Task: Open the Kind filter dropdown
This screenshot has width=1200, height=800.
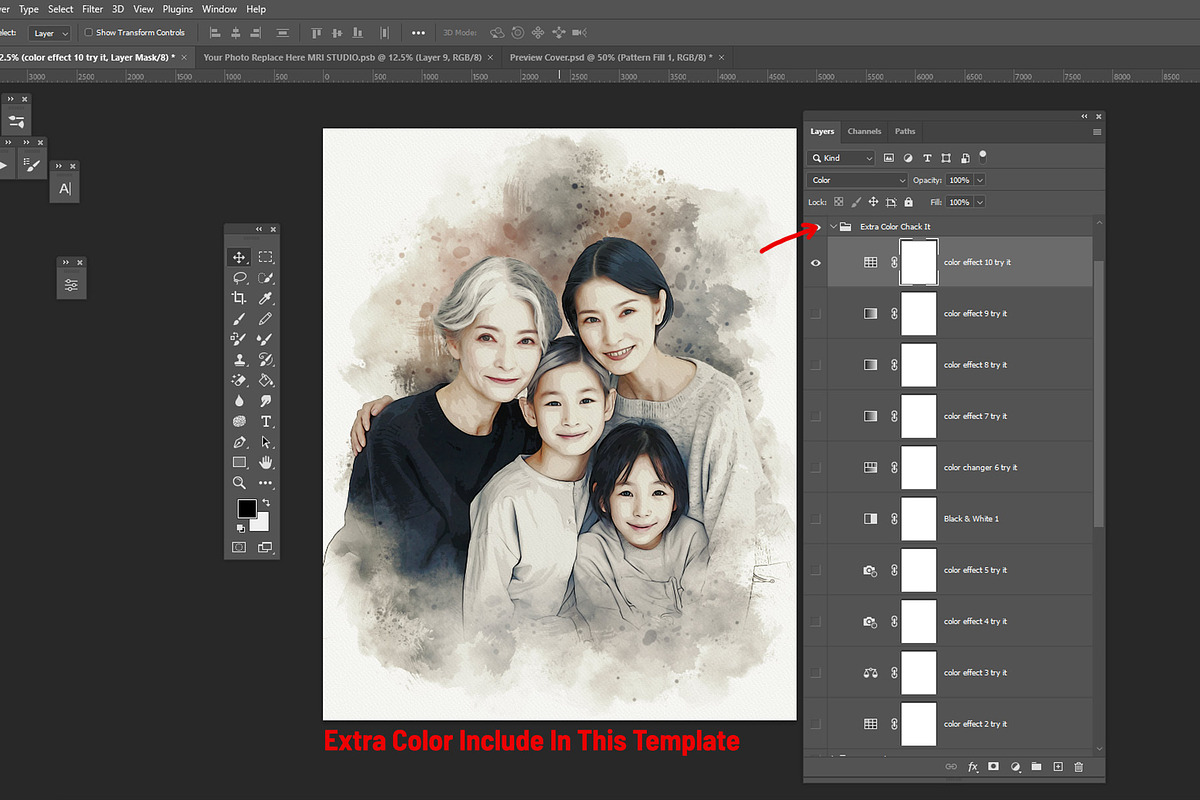Action: (x=841, y=158)
